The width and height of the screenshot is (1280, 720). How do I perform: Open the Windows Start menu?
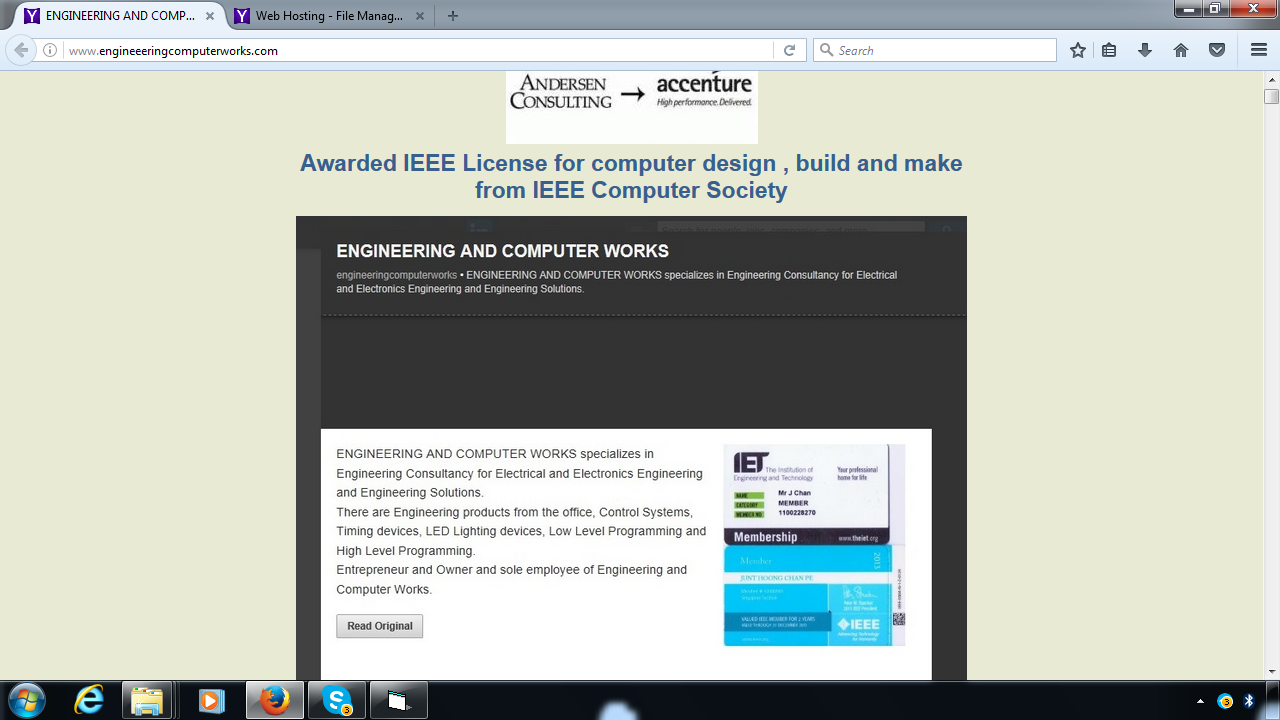(x=27, y=700)
